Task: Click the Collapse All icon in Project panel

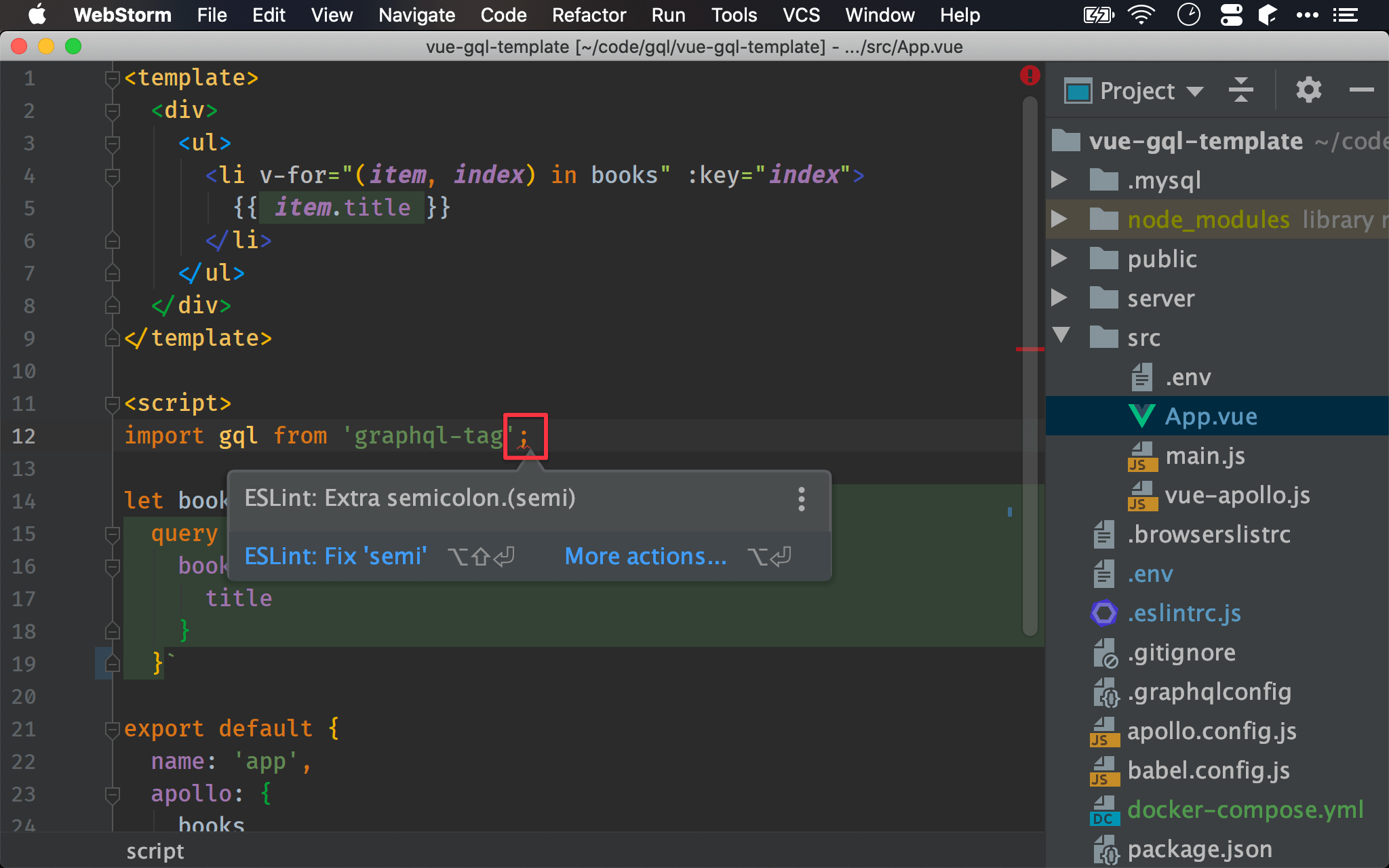Action: tap(1240, 90)
